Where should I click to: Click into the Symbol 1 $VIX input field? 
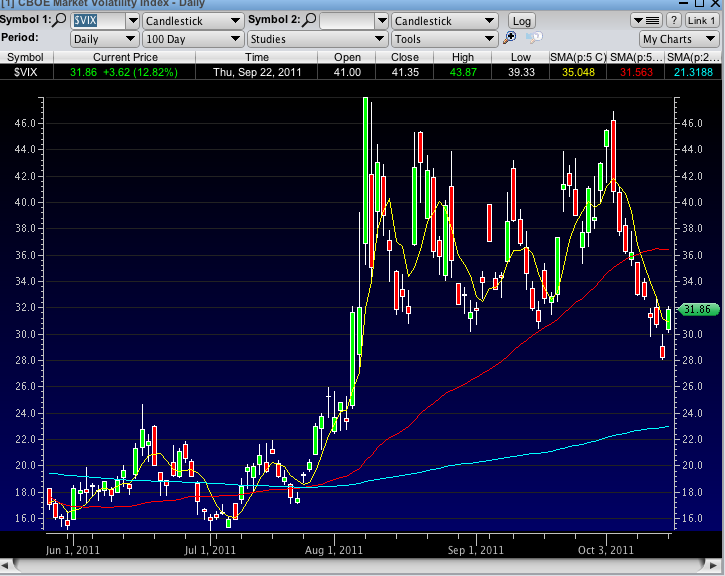tap(96, 20)
